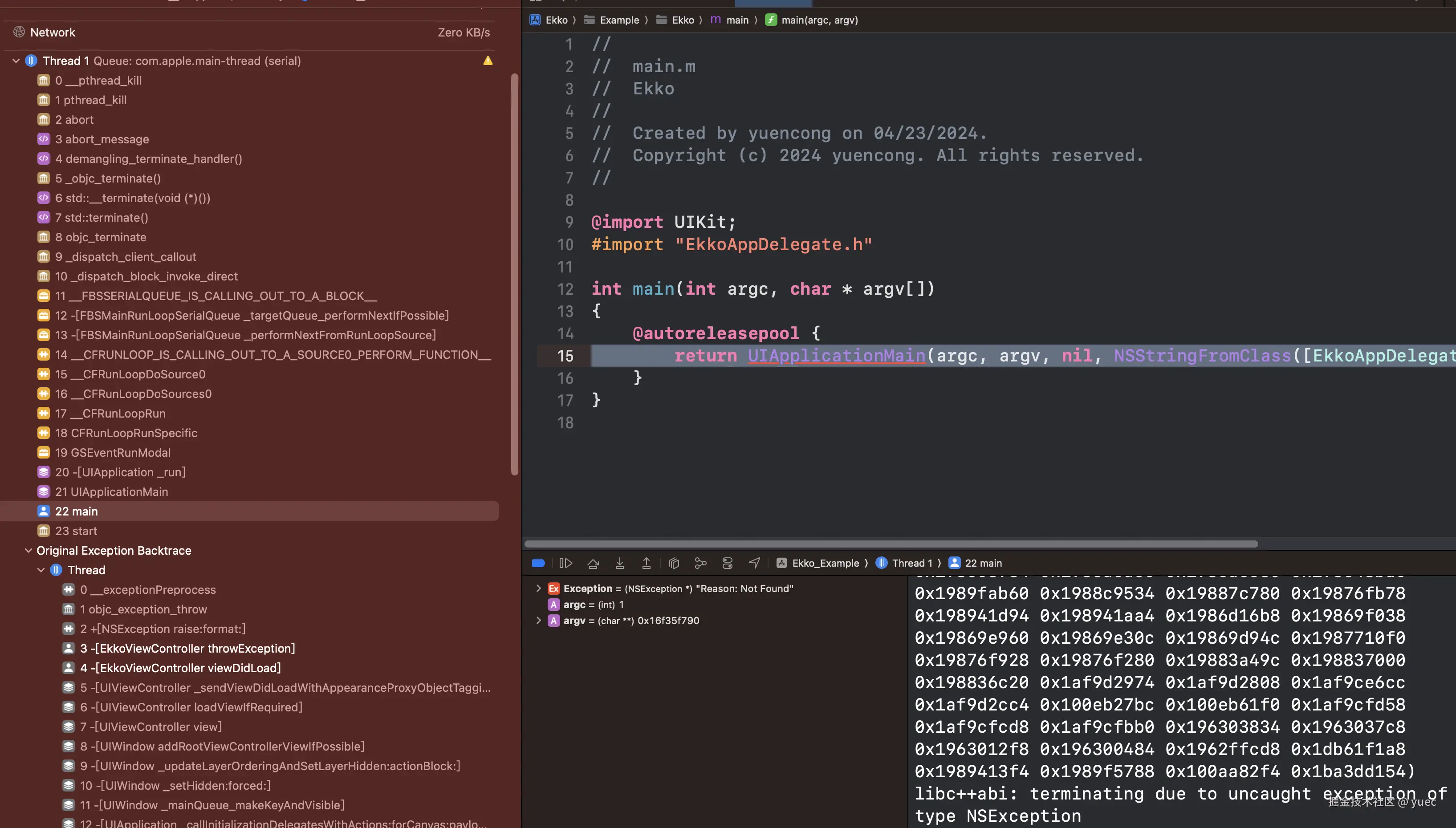Screen dimensions: 1456x828
Task: Open the Network gauge row
Action: pyautogui.click(x=53, y=32)
